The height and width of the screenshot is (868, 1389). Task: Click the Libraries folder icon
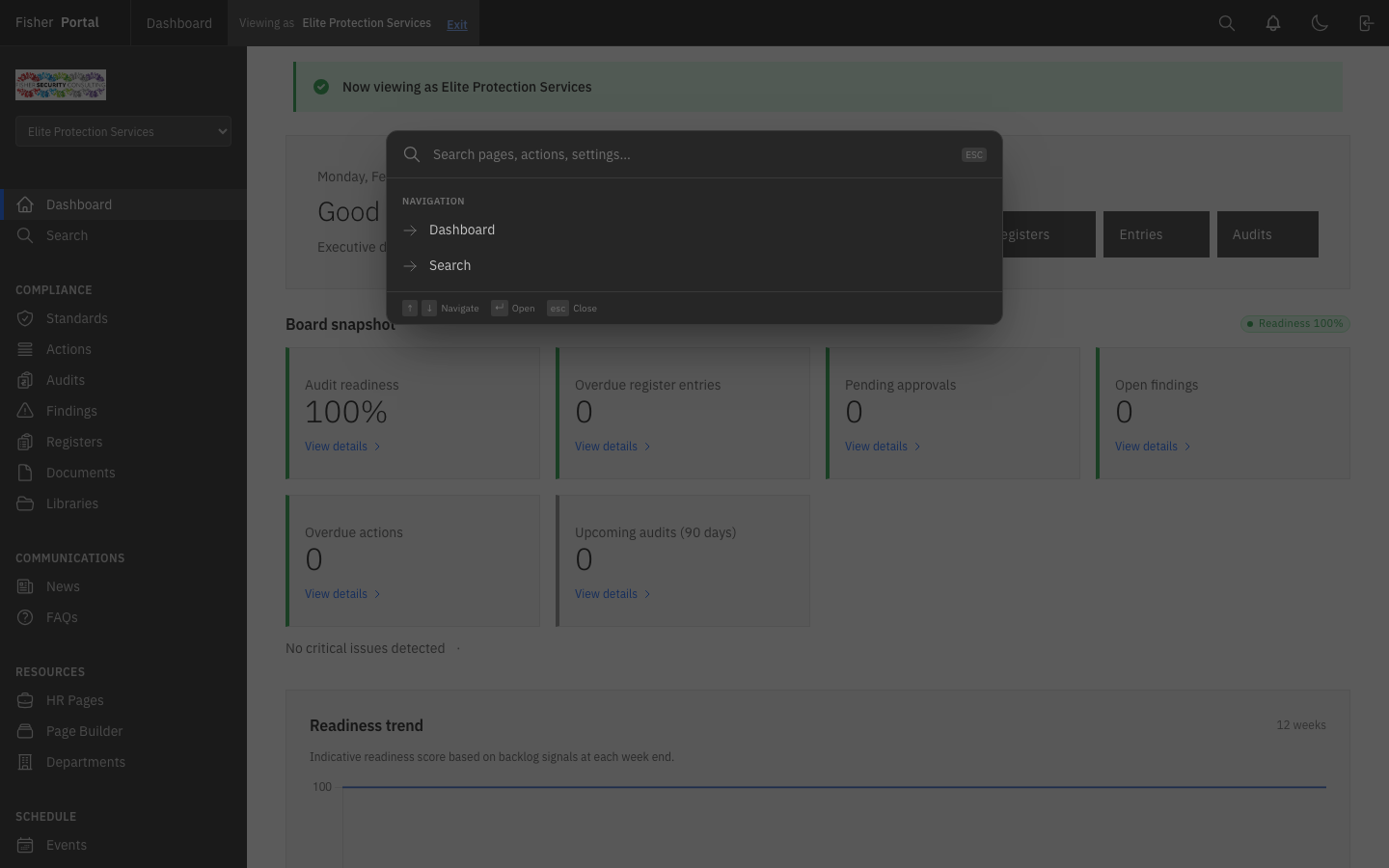(25, 503)
